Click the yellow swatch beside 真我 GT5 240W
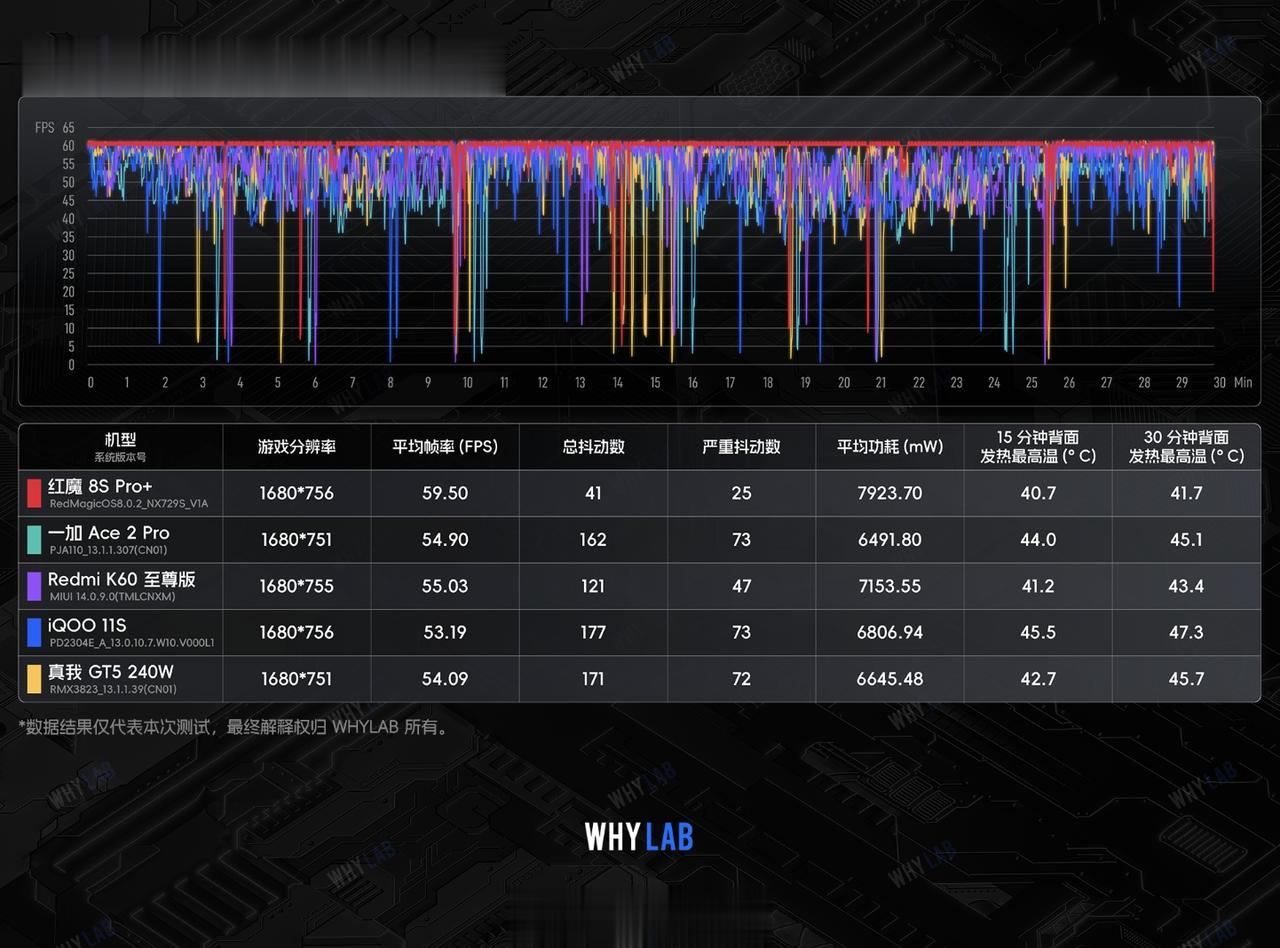This screenshot has height=948, width=1280. 34,679
